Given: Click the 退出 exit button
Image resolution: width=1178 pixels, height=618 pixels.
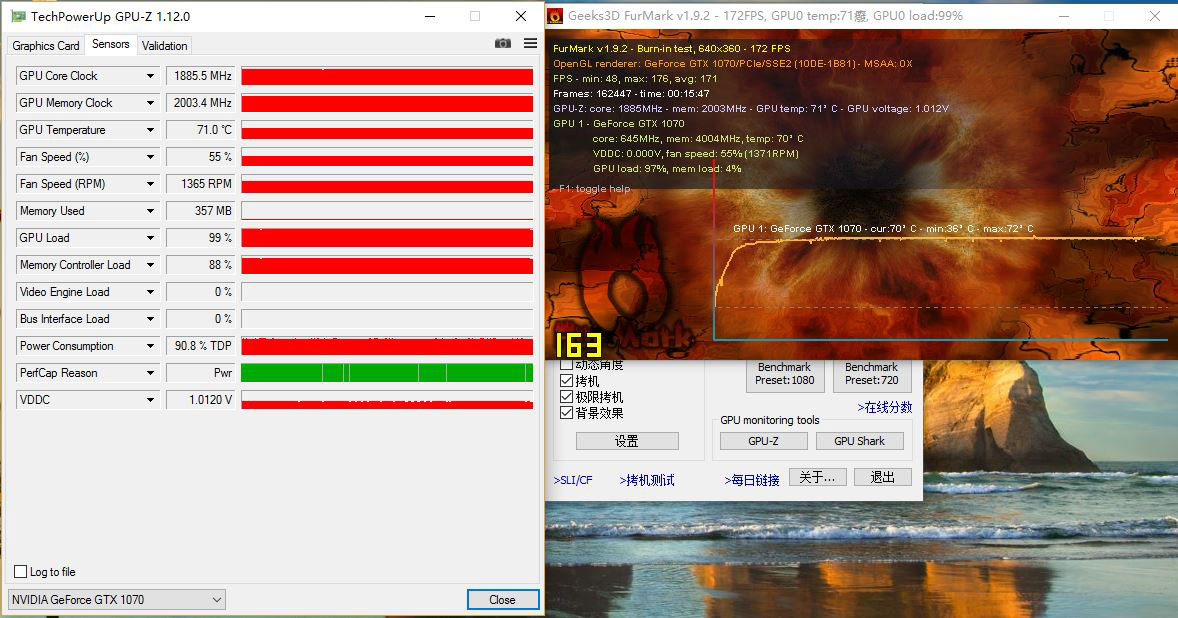Looking at the screenshot, I should coord(883,477).
